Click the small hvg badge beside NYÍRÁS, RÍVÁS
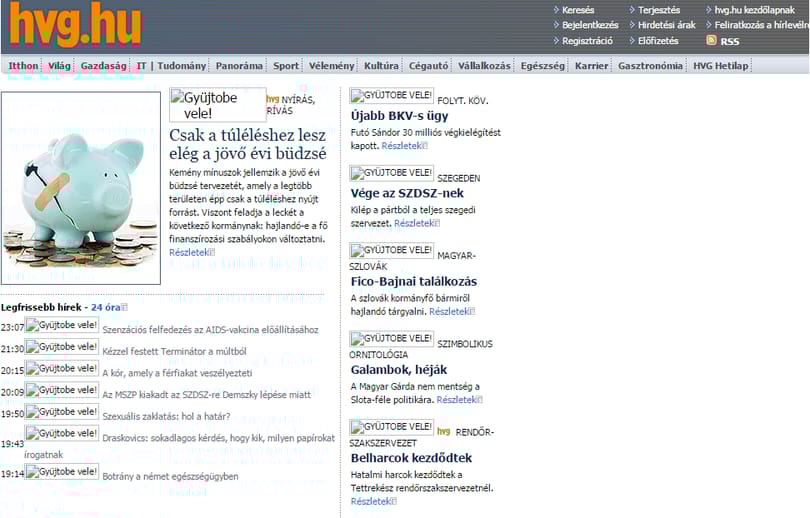This screenshot has height=518, width=810. pos(273,99)
